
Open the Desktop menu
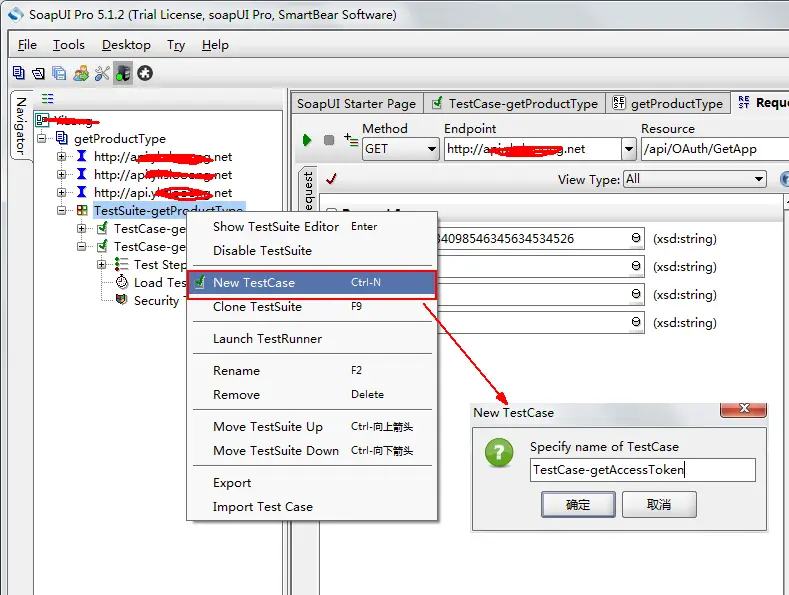click(x=126, y=45)
